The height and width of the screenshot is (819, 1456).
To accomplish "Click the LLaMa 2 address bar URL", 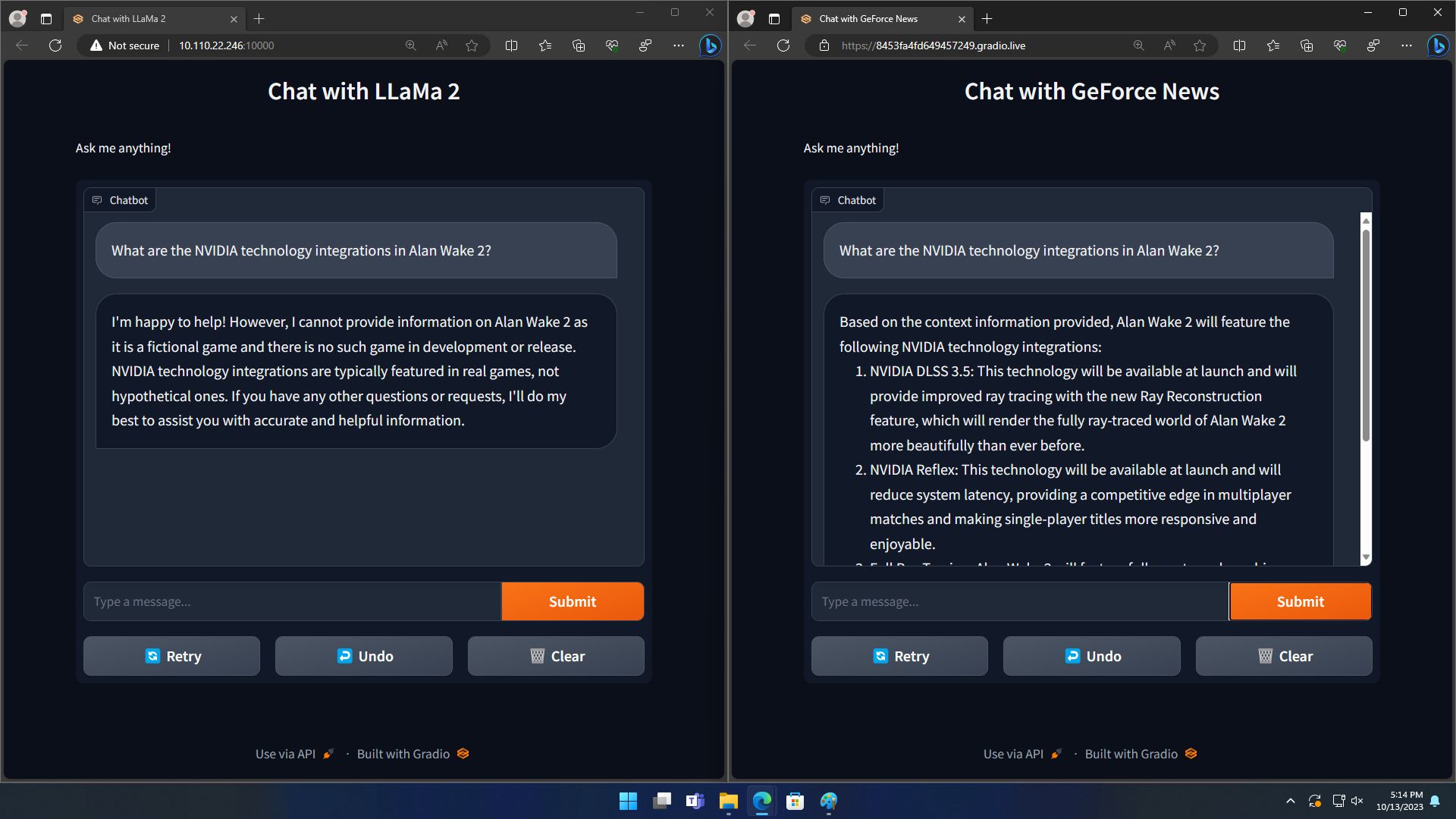I will (x=227, y=45).
